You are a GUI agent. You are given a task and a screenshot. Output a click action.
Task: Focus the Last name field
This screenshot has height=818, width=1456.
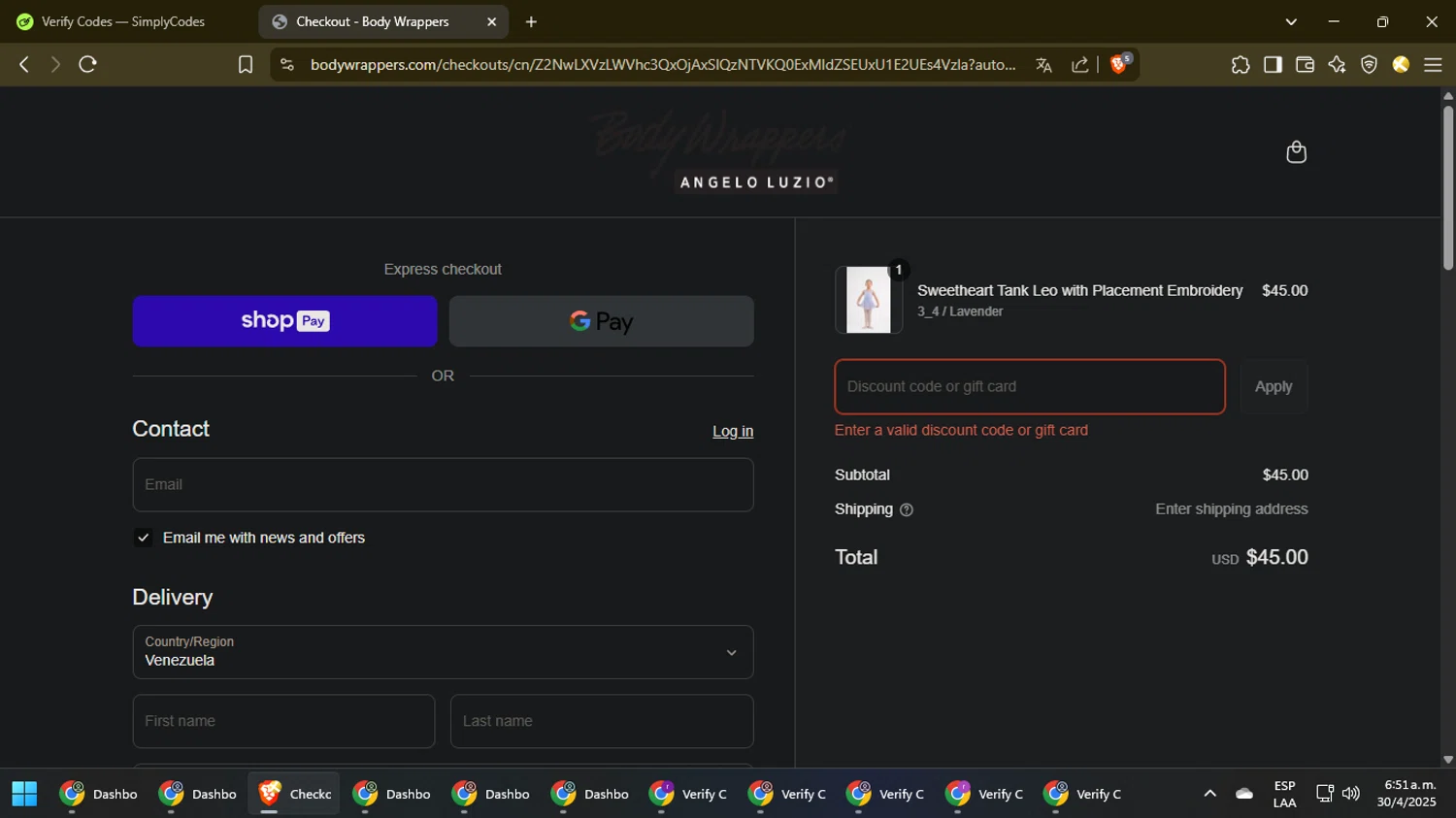(602, 721)
